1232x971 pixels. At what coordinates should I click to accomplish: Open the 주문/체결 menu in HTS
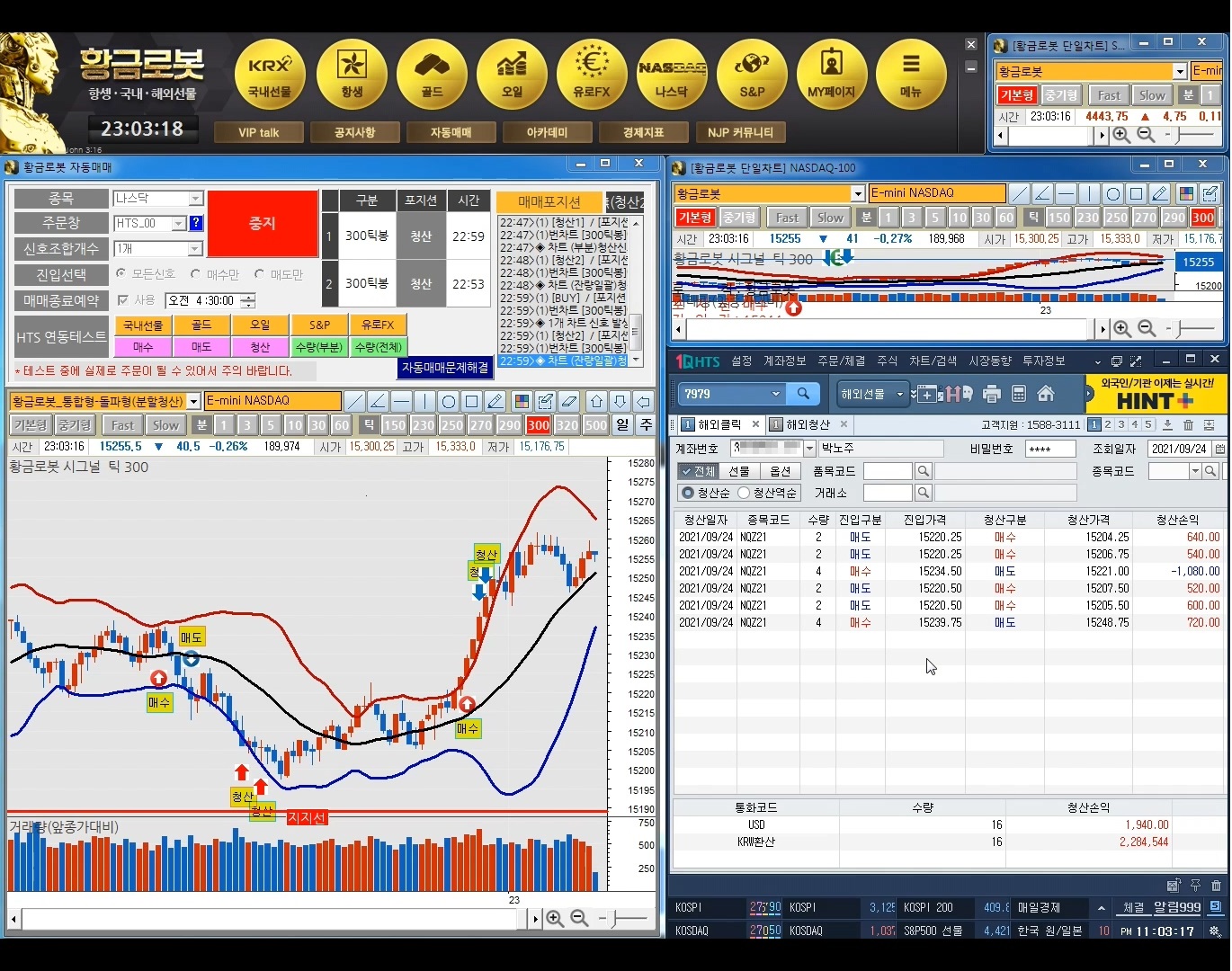tap(841, 361)
